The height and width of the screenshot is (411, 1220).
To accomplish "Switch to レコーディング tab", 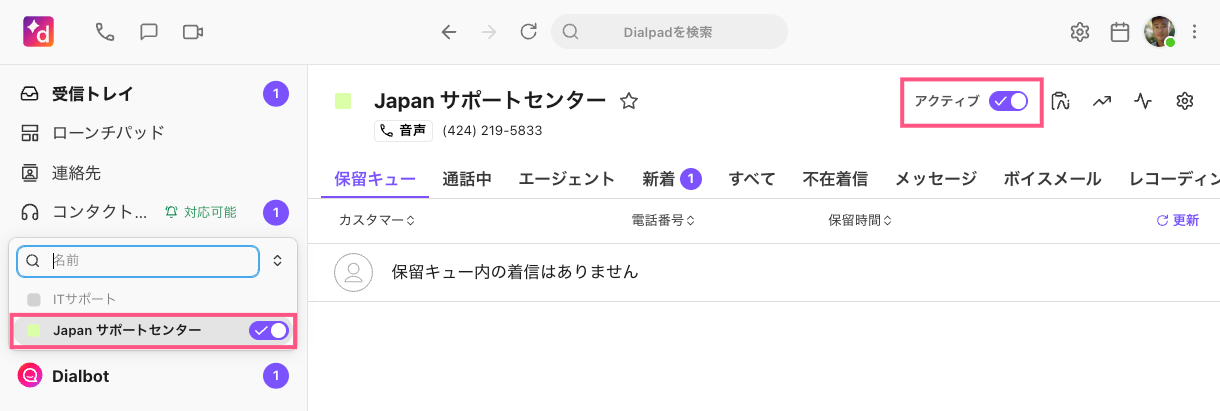I will [x=1174, y=179].
